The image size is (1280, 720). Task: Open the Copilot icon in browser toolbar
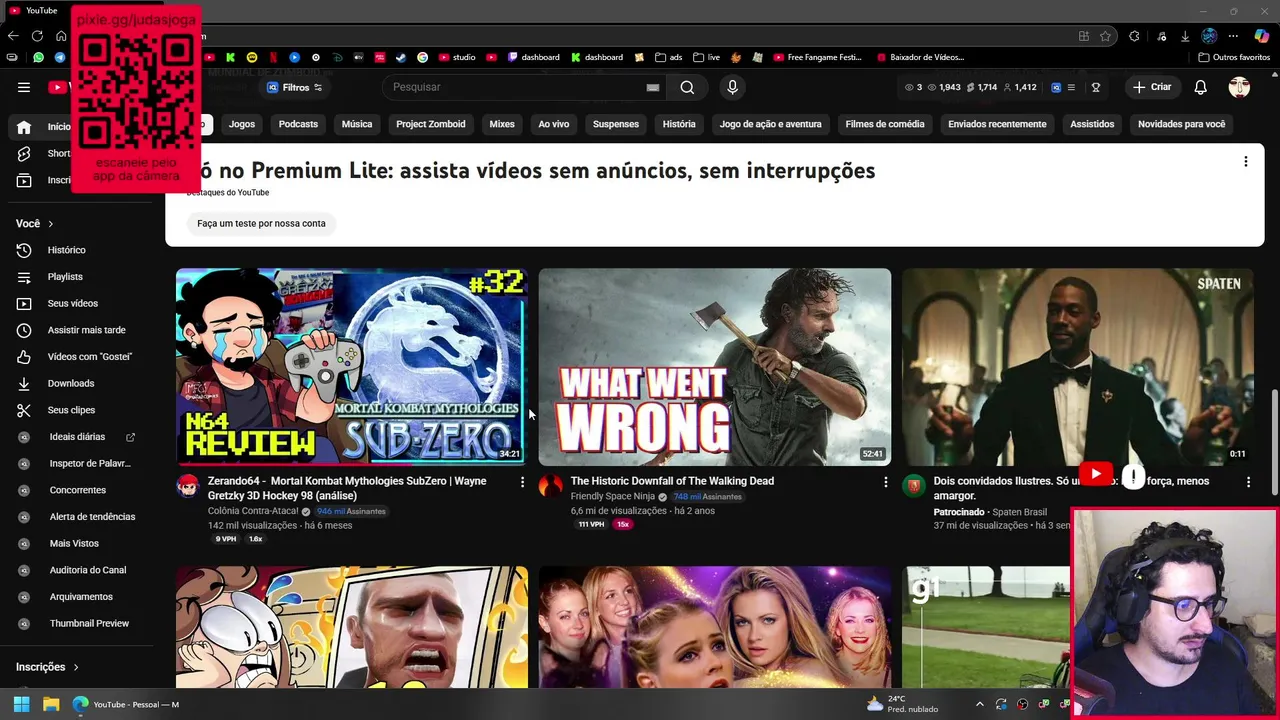click(1261, 36)
